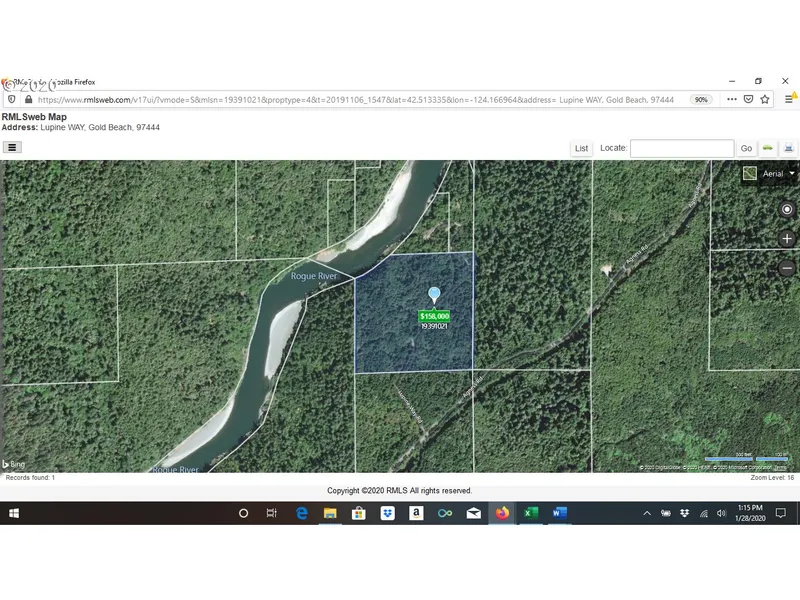The image size is (800, 600).
Task: Zoom in on the map with plus
Action: tap(787, 239)
